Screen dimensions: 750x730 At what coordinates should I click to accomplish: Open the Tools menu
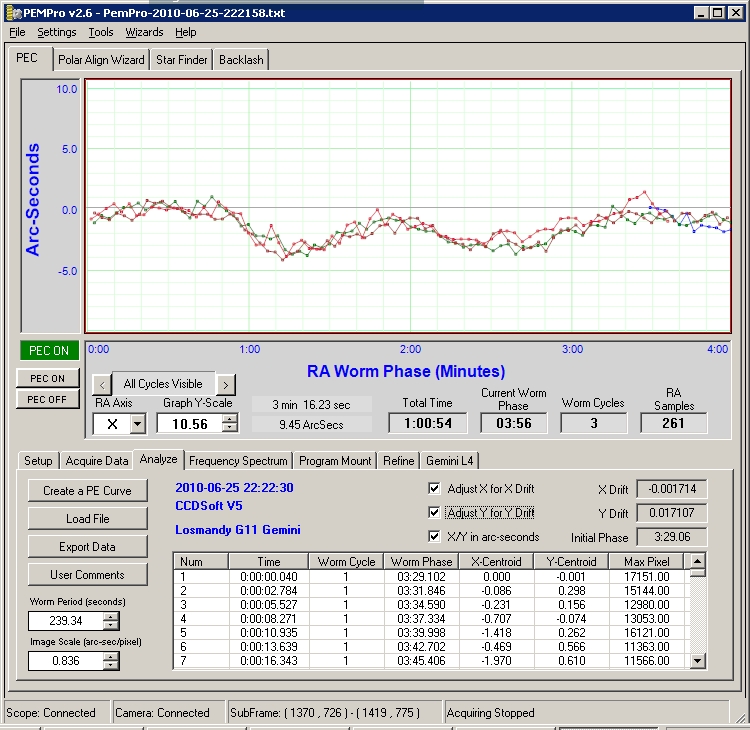(101, 32)
